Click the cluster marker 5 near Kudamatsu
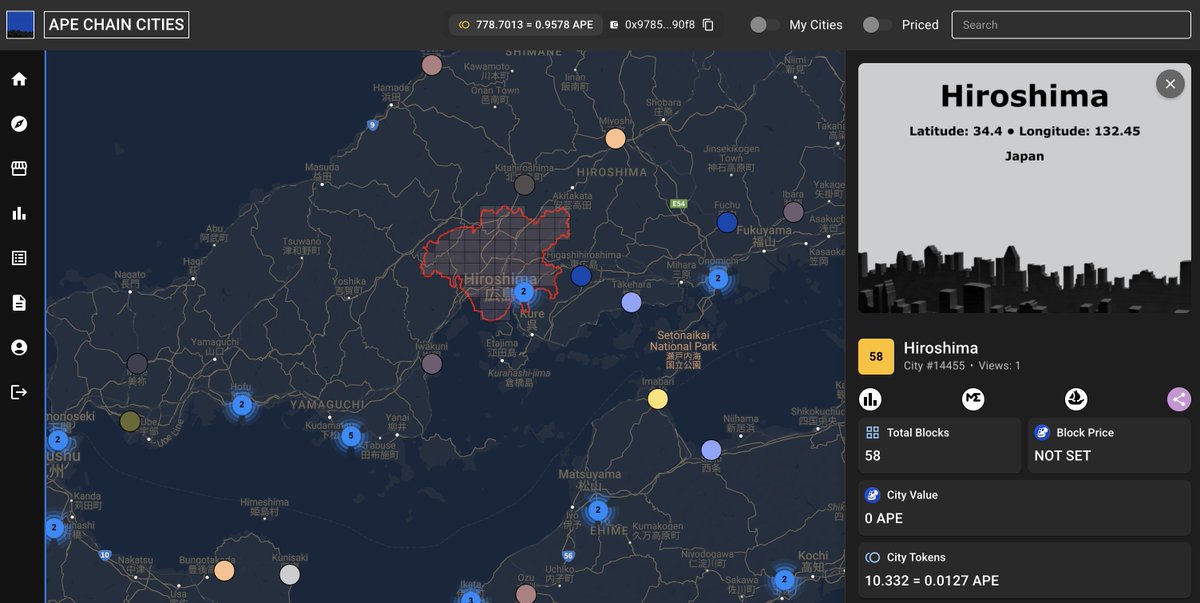1200x603 pixels. (350, 436)
